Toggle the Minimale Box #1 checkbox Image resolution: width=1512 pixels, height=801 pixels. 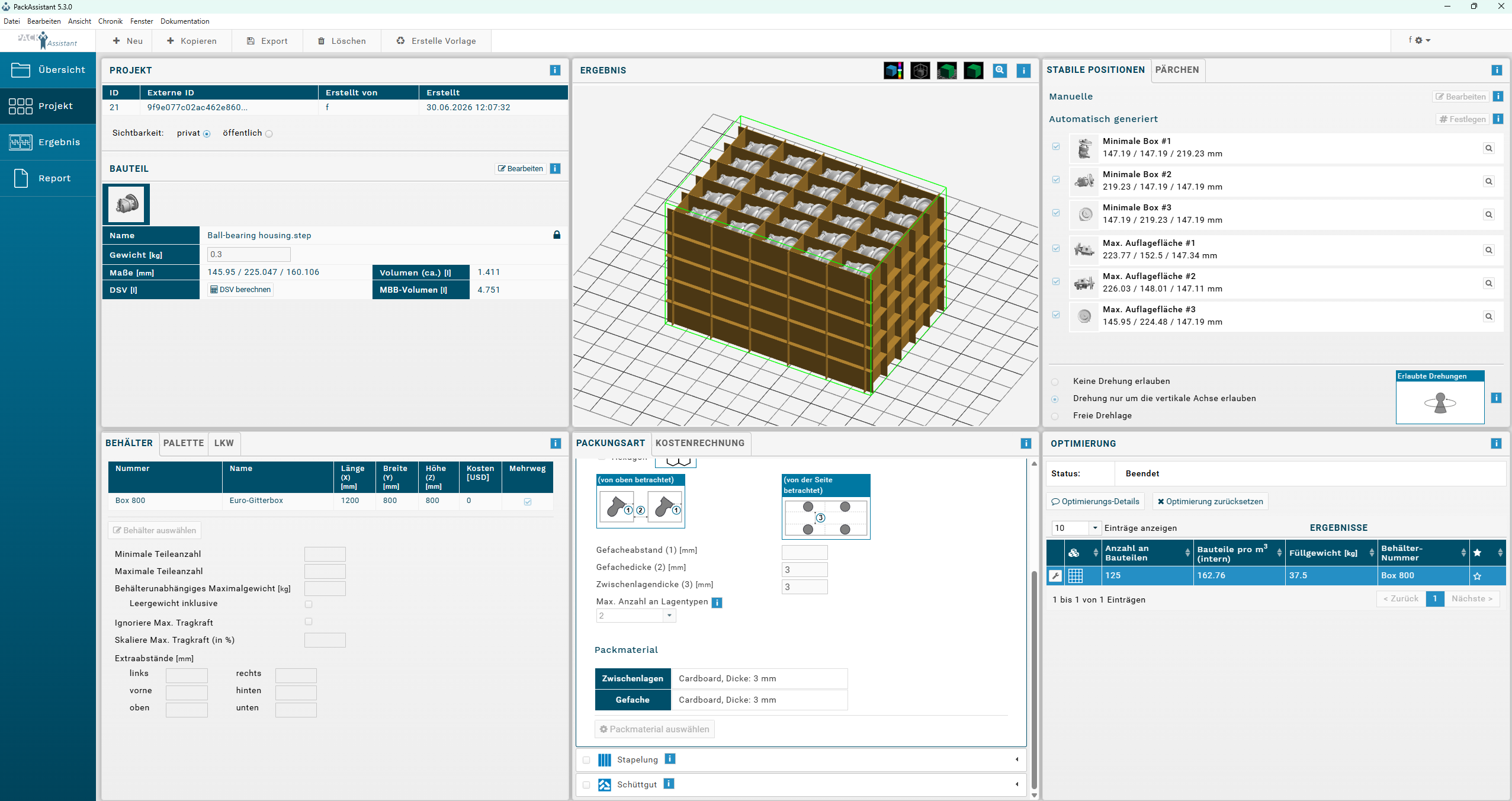(1056, 146)
